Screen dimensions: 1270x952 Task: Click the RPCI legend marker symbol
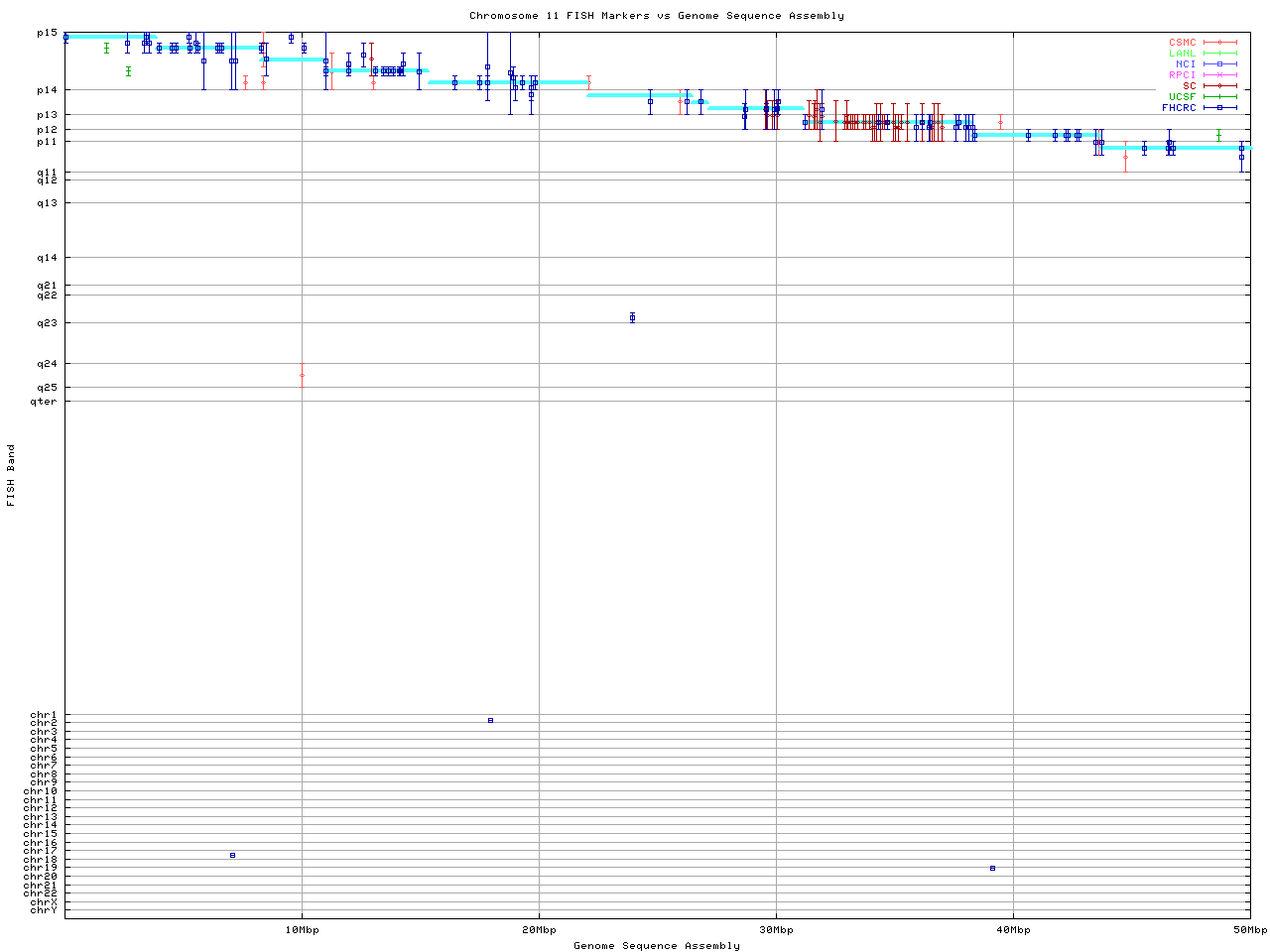[1219, 75]
